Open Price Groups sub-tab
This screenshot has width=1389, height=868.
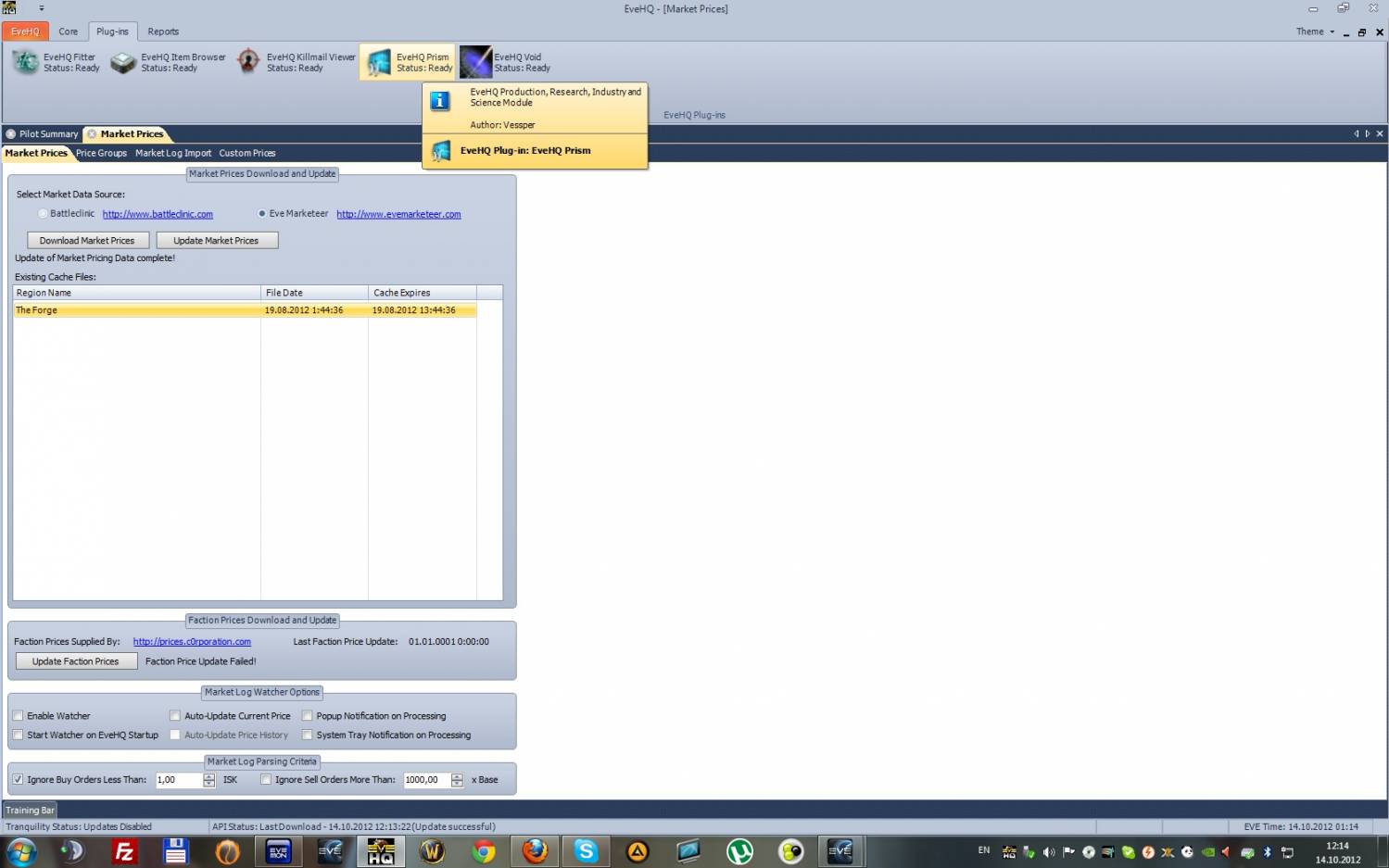pos(101,153)
